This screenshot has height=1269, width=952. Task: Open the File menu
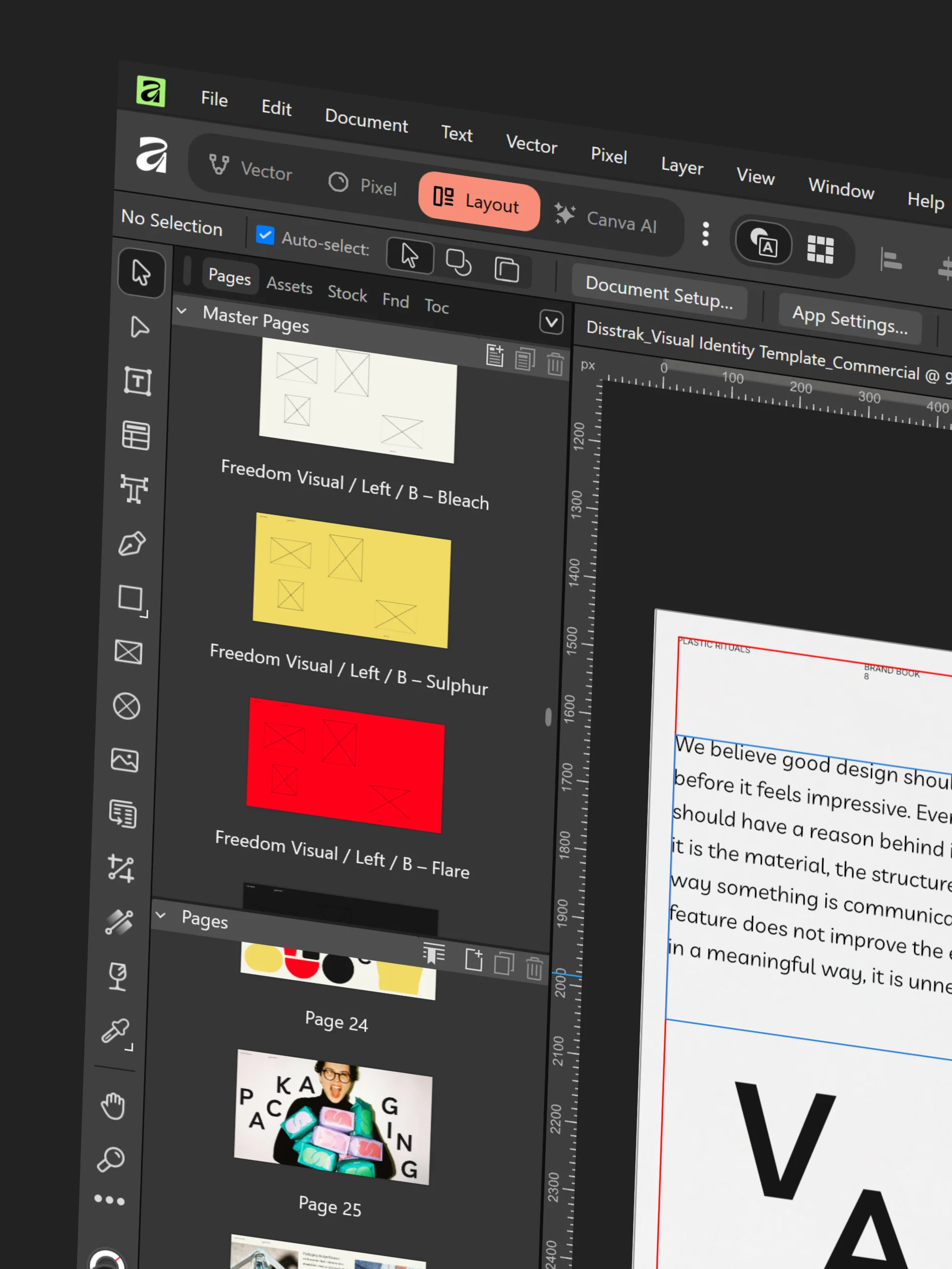click(214, 99)
